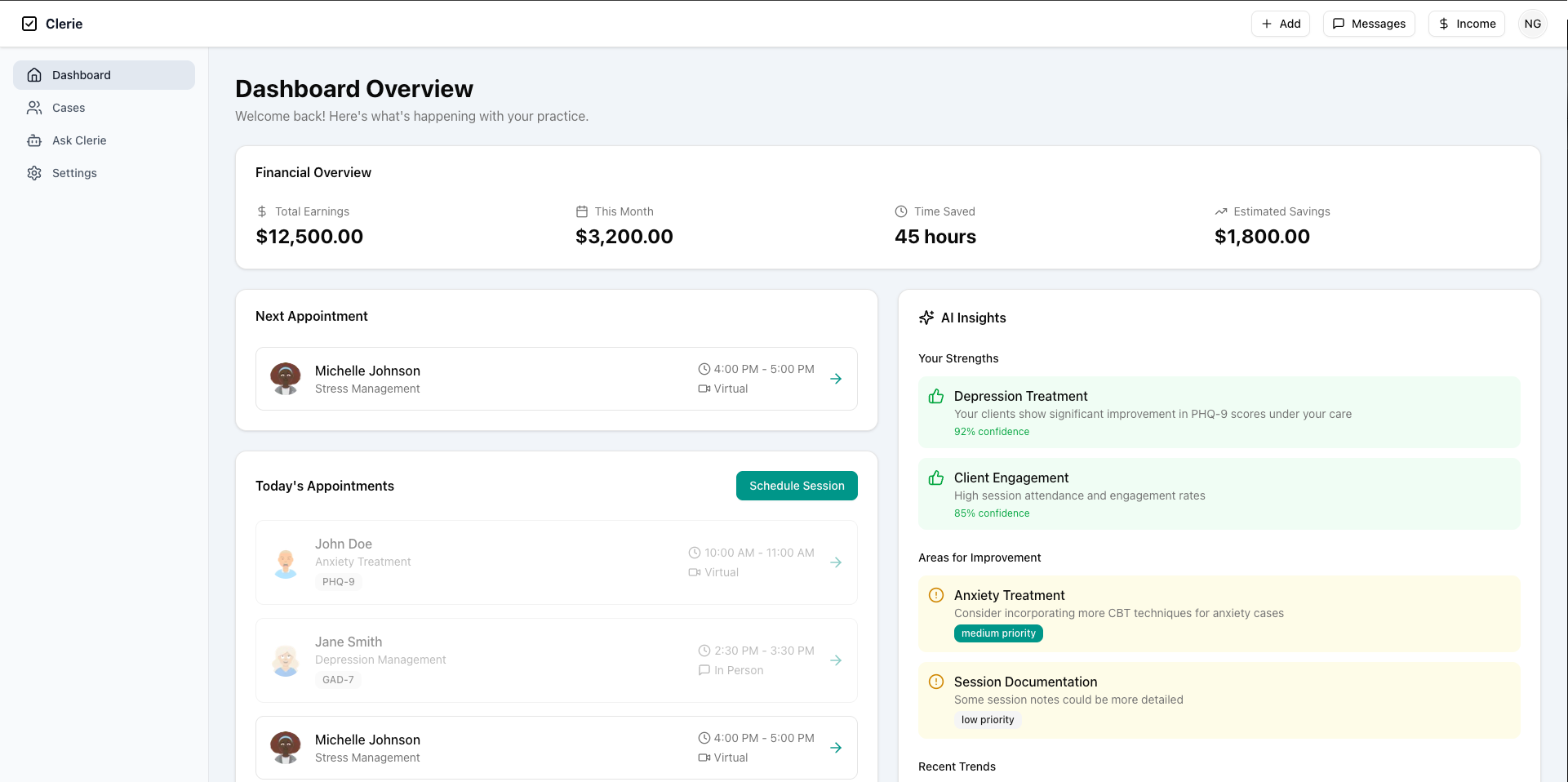Viewport: 1568px width, 782px height.
Task: Expand John Doe's appointment details arrow
Action: coord(836,562)
